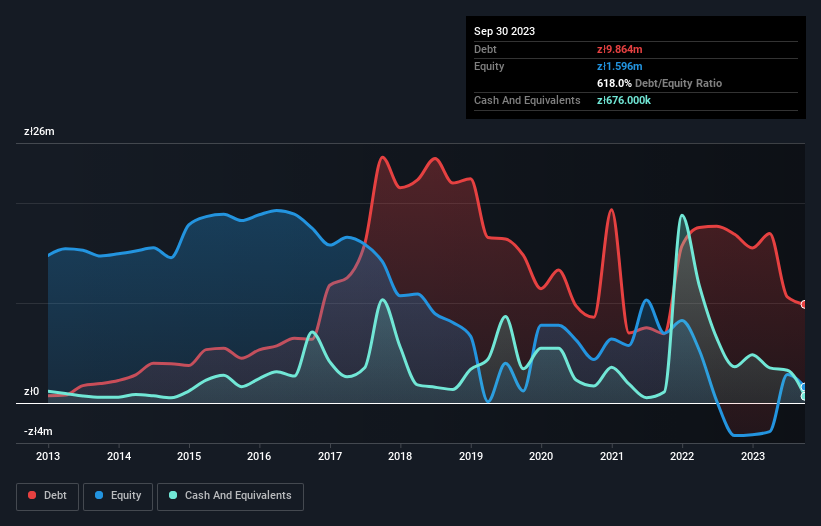Click the zł26m y-axis label
This screenshot has height=526, width=821.
39,131
